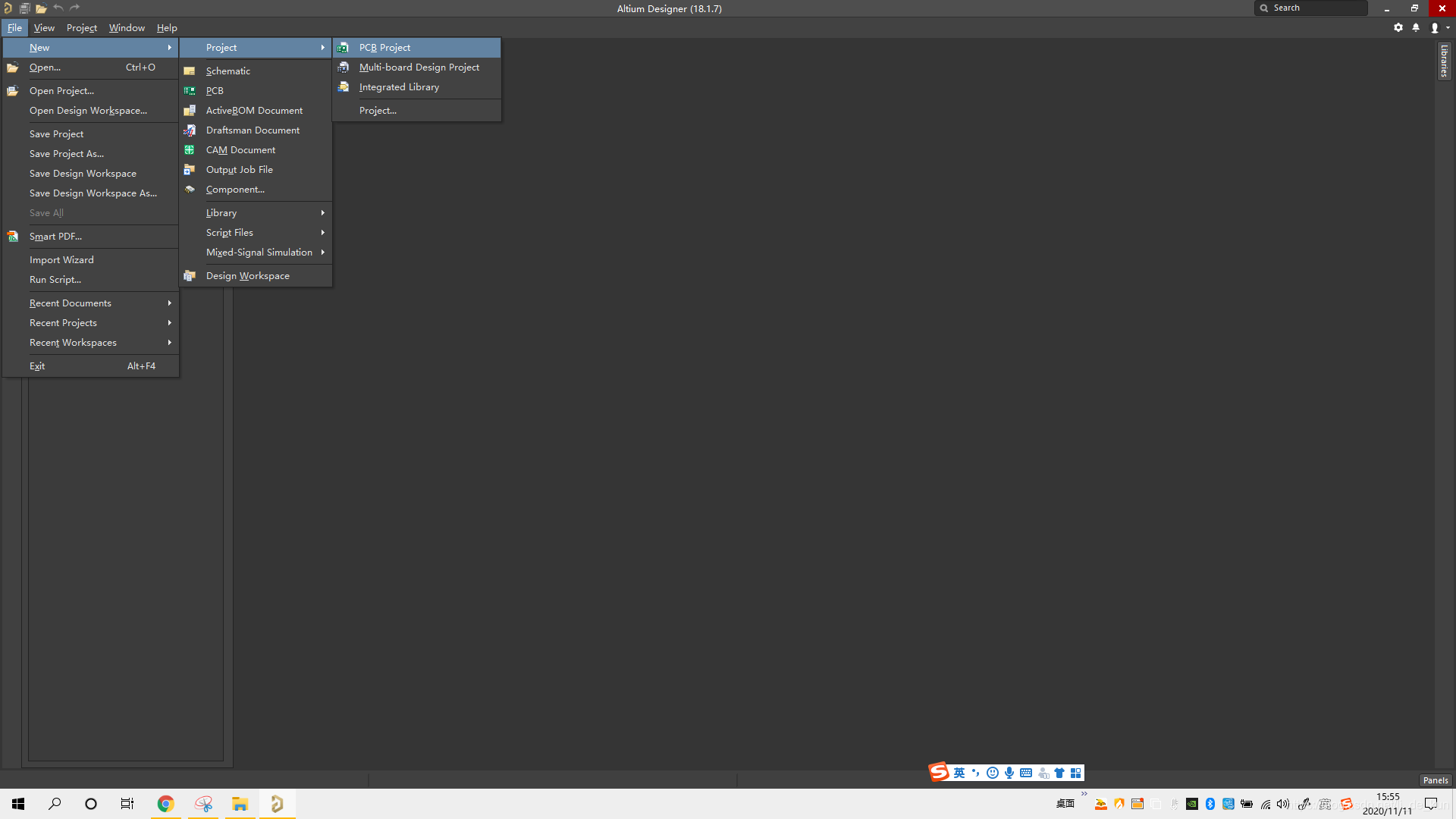The image size is (1456, 819).
Task: Click the Windows Start button
Action: 18,804
